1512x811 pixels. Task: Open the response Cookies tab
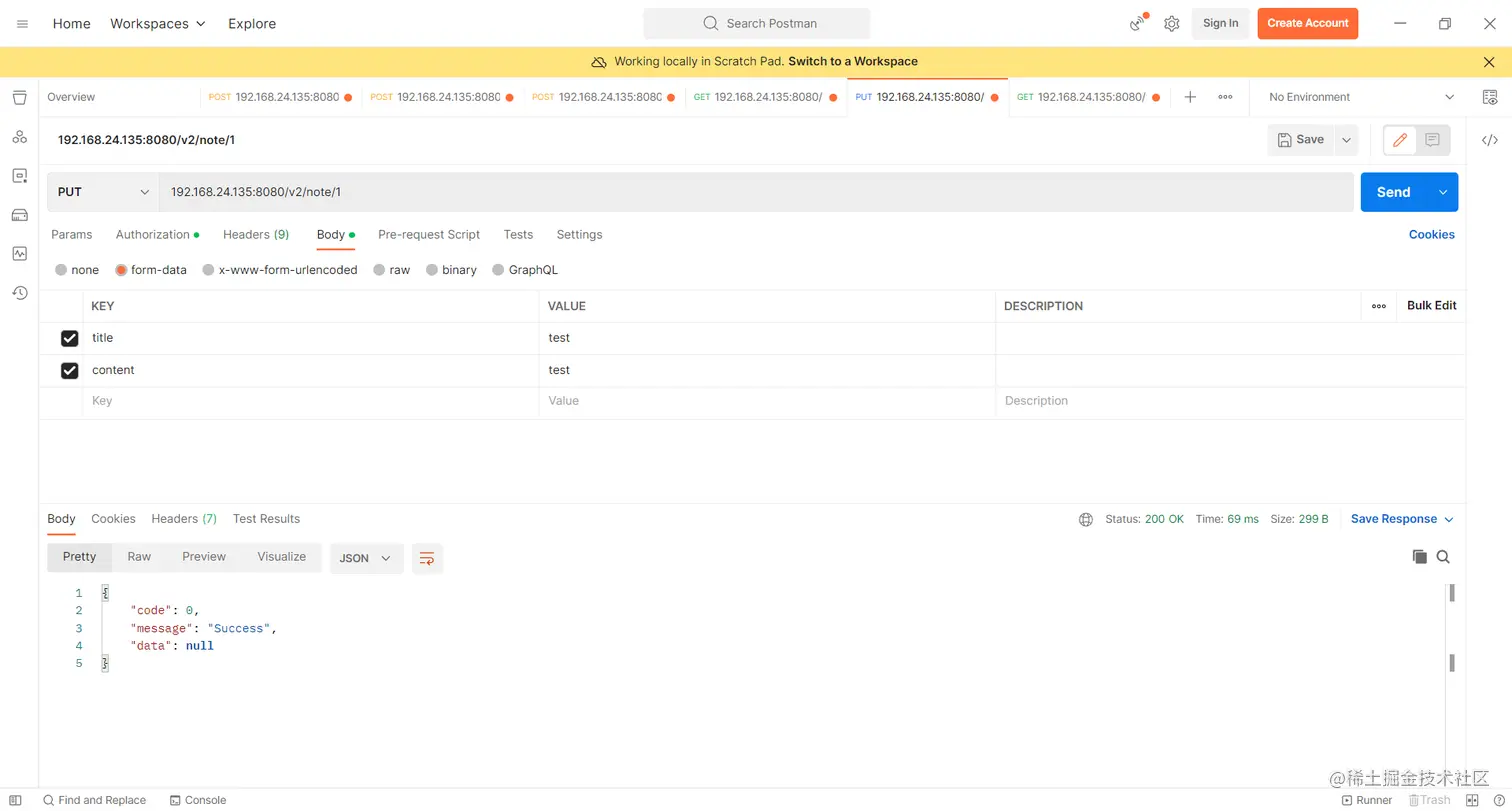(x=113, y=519)
